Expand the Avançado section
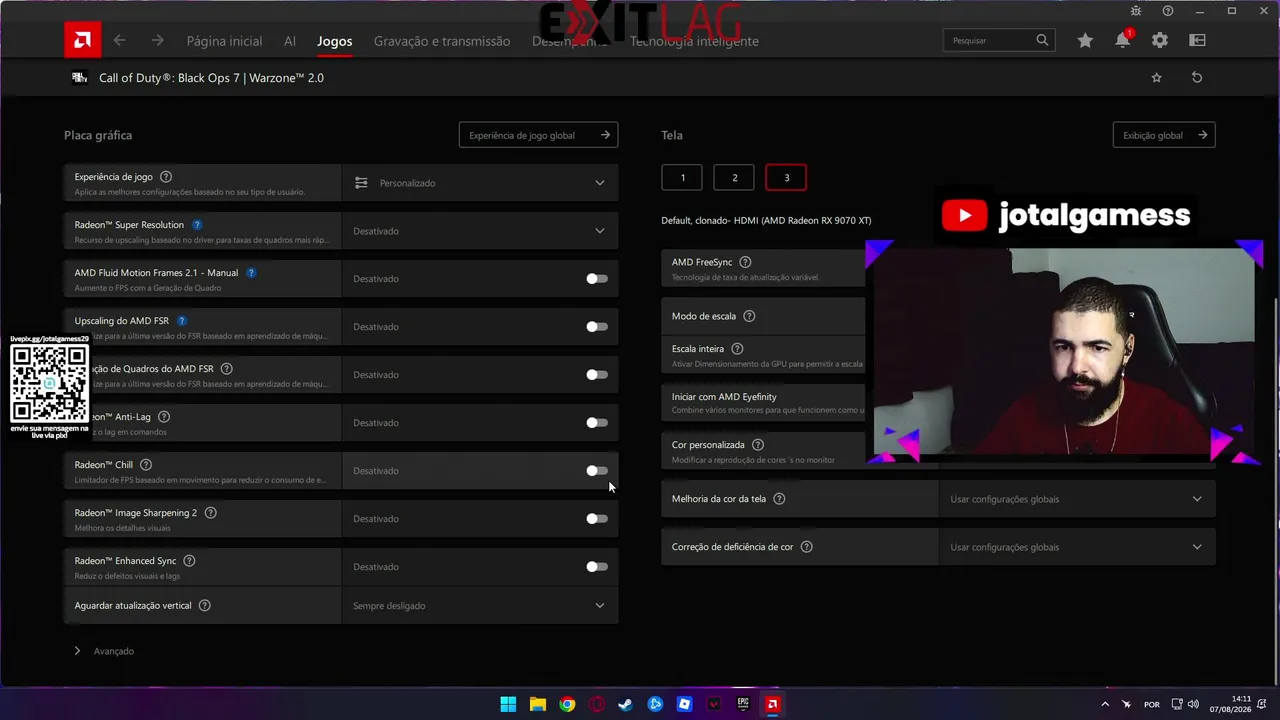1280x720 pixels. click(x=104, y=651)
